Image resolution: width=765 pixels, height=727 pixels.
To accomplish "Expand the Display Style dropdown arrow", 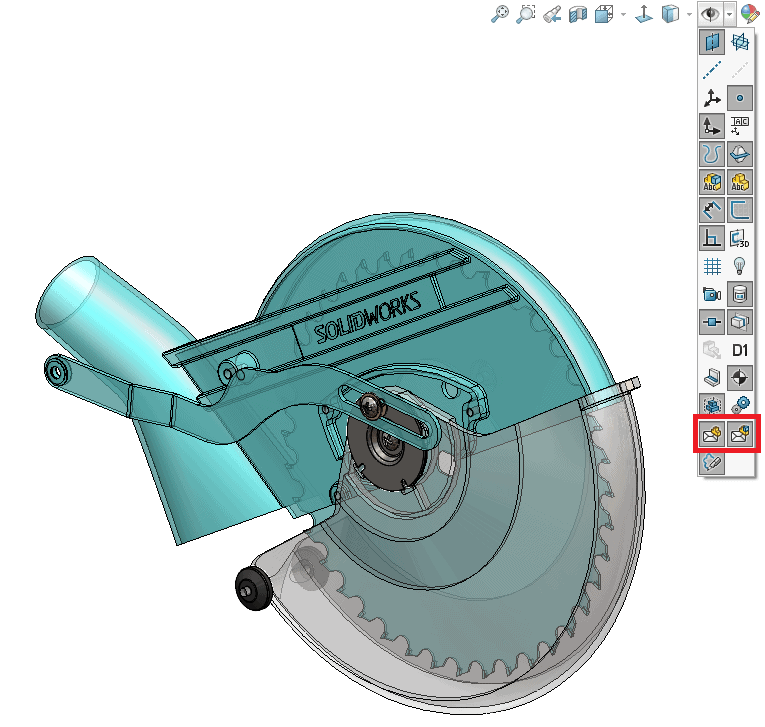I will [689, 15].
